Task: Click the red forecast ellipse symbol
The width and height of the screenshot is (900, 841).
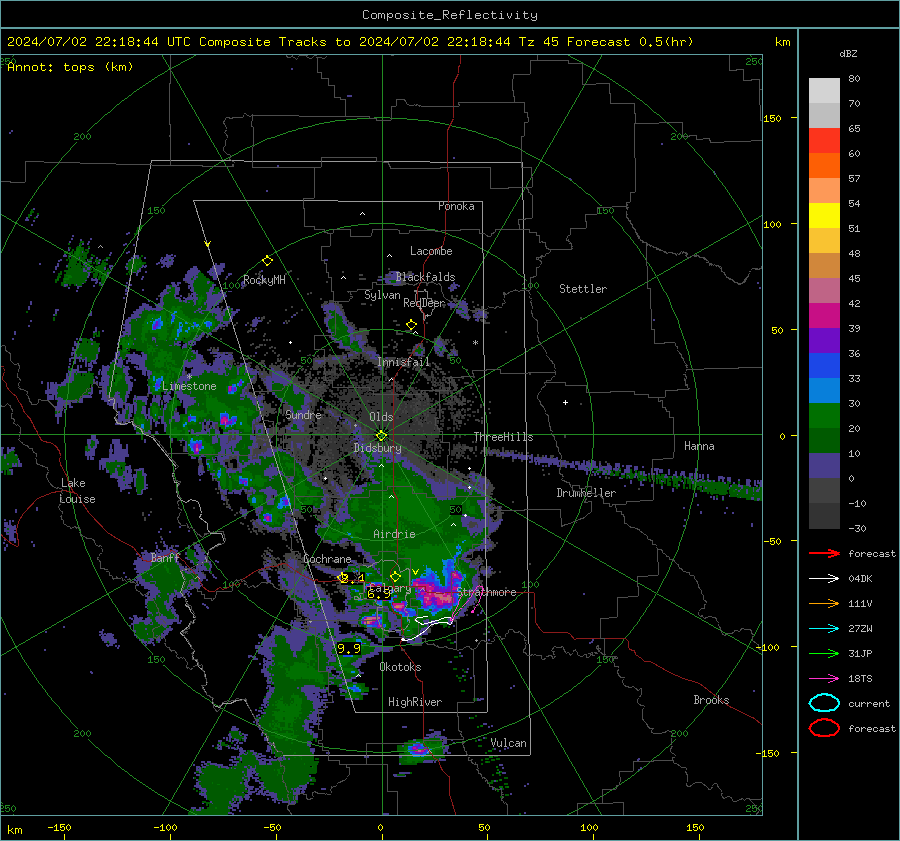Action: (824, 728)
